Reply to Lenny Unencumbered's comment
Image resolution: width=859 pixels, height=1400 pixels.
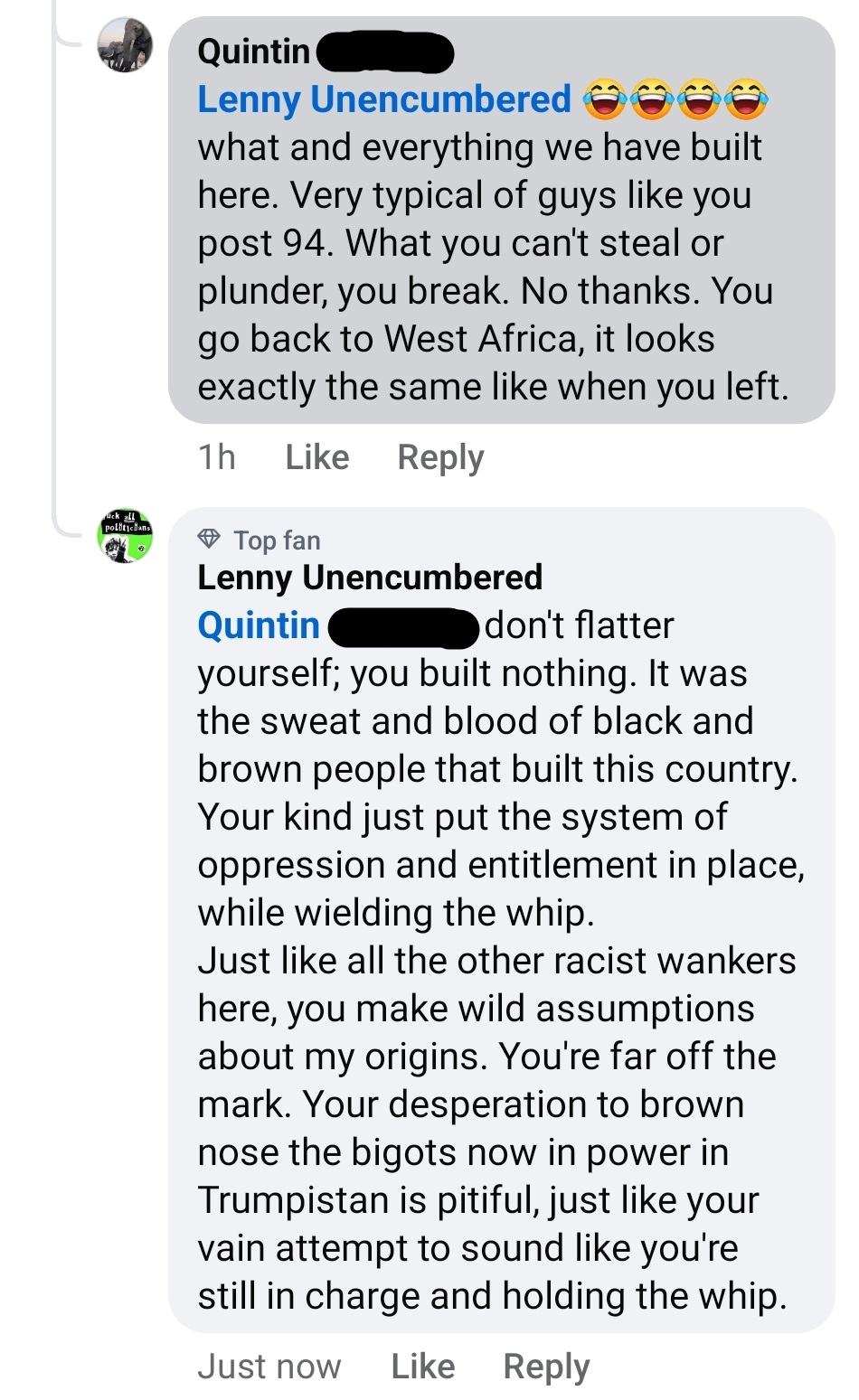tap(546, 1367)
